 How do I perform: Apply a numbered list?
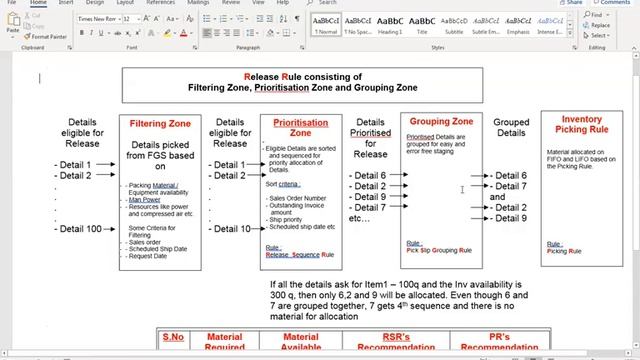click(x=223, y=19)
